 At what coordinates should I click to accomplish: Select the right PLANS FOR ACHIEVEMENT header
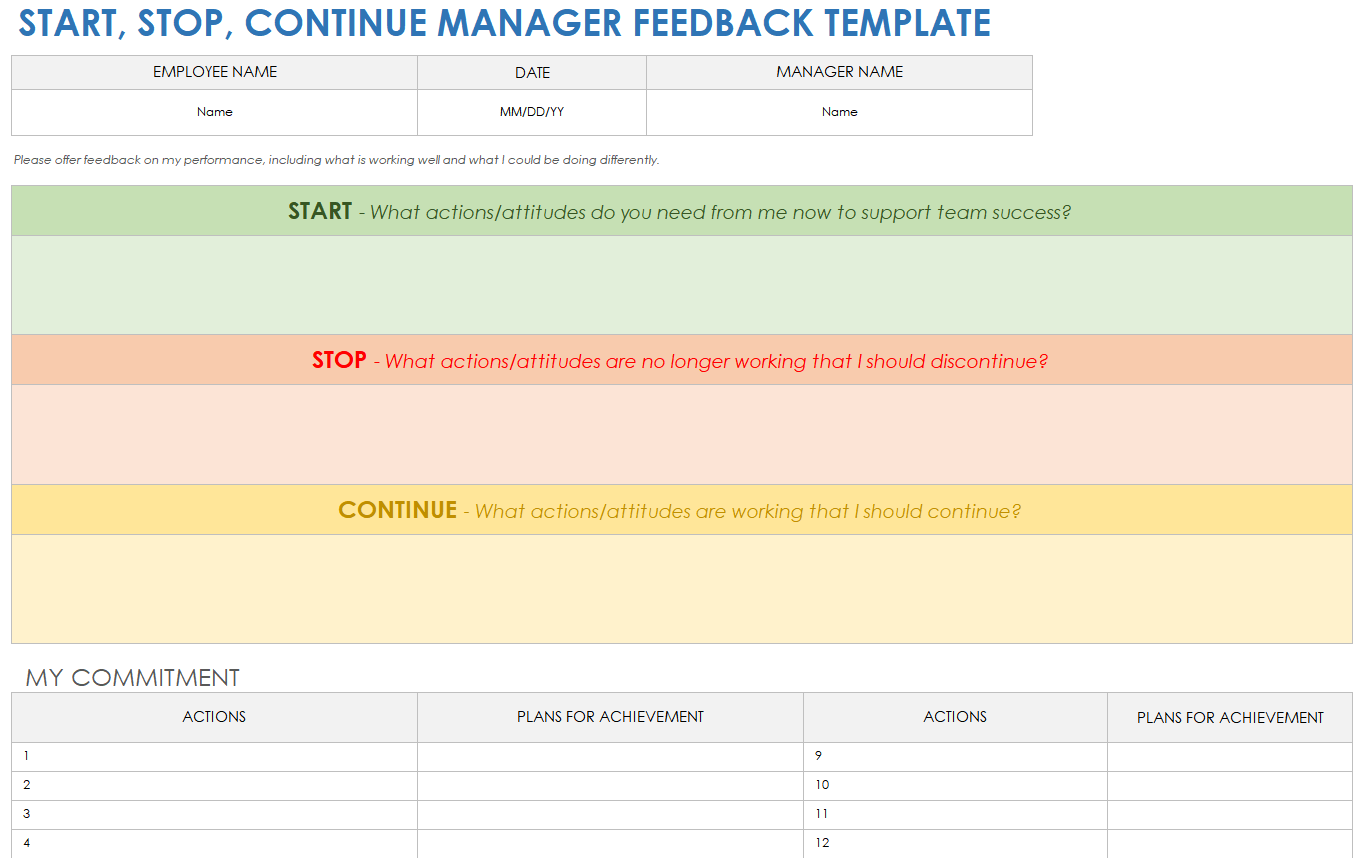1229,717
